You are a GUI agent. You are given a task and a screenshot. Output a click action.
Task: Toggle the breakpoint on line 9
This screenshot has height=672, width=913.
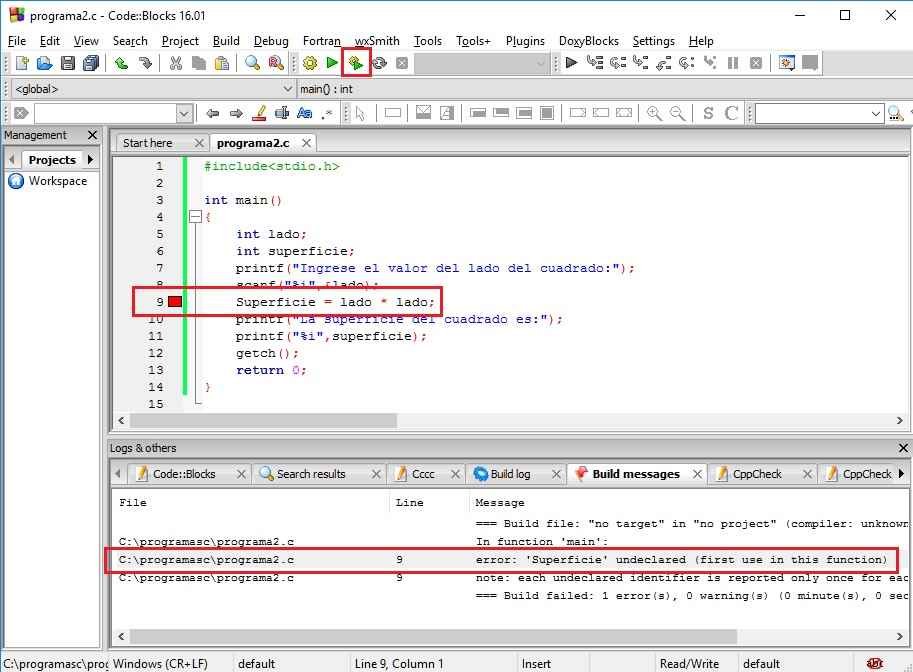click(x=175, y=302)
